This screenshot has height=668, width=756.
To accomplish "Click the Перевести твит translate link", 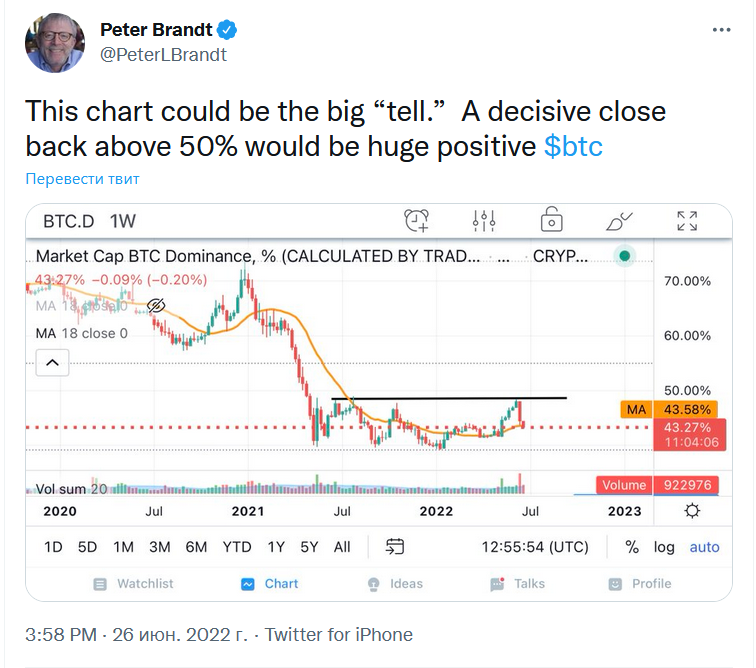I will 82,179.
